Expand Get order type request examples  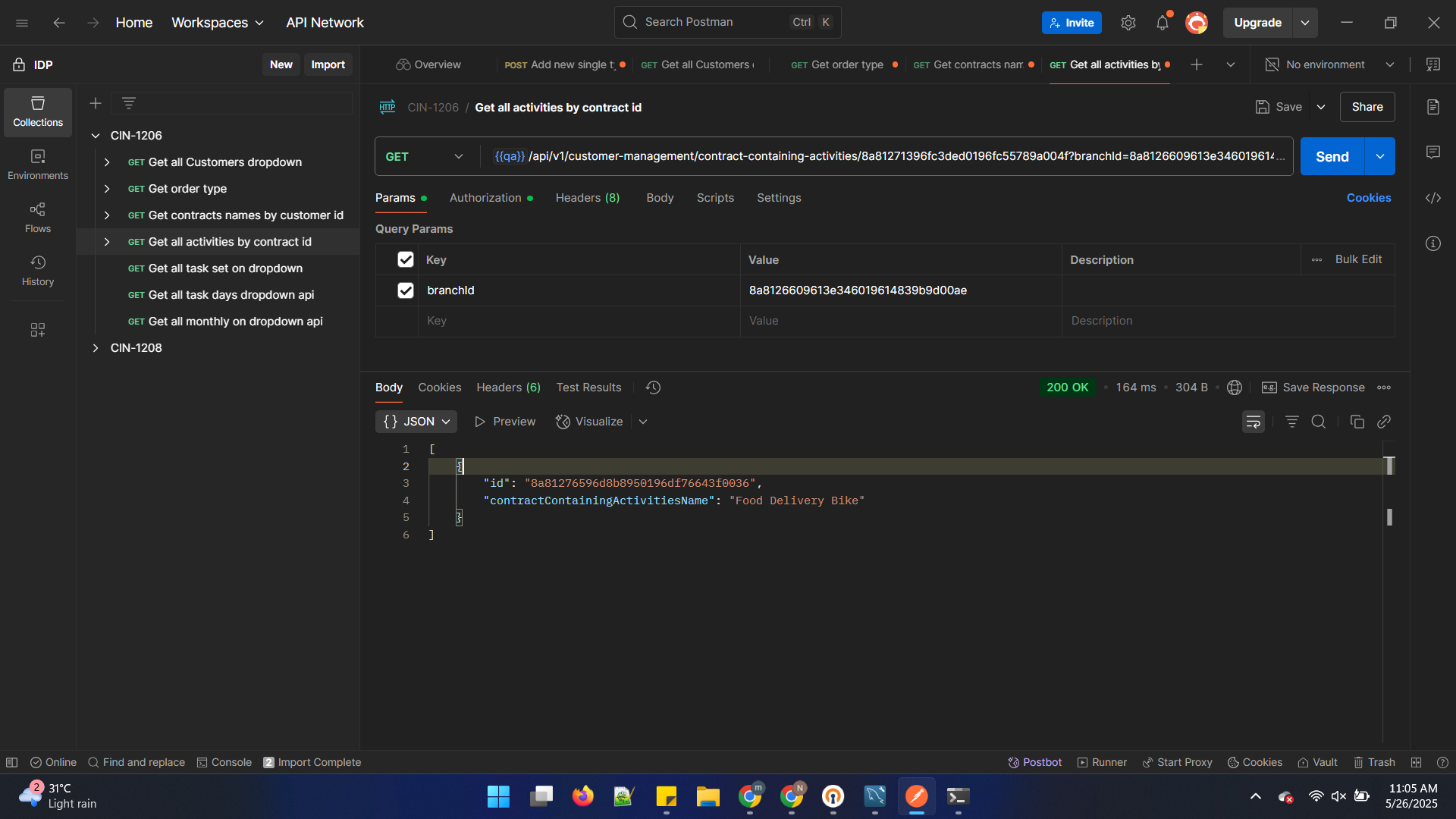[107, 189]
